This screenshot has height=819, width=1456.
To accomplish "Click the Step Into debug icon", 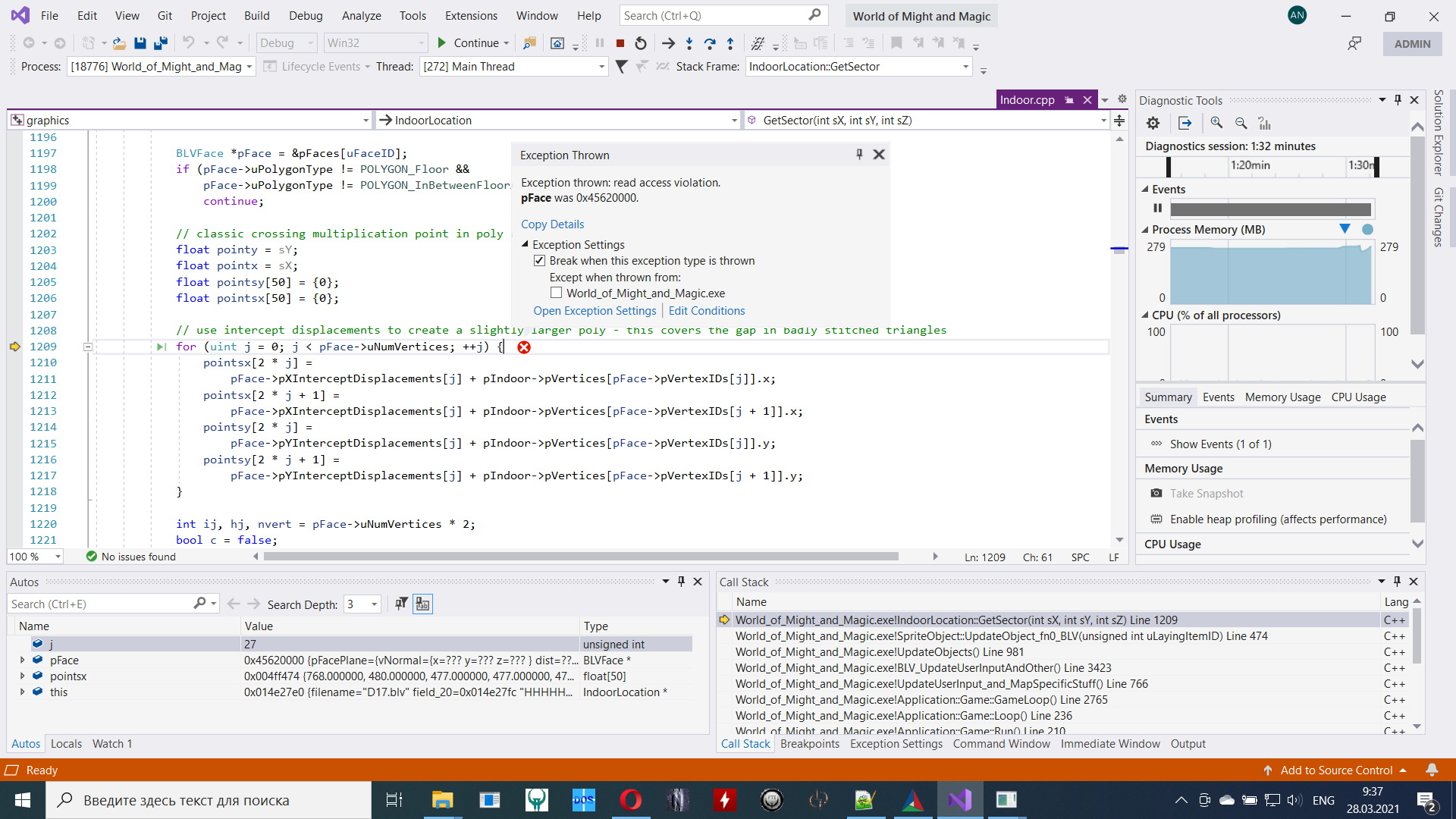I will [x=689, y=43].
